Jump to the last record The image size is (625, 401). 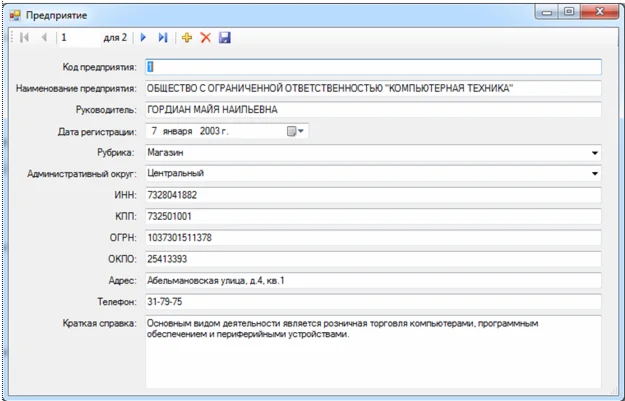162,38
